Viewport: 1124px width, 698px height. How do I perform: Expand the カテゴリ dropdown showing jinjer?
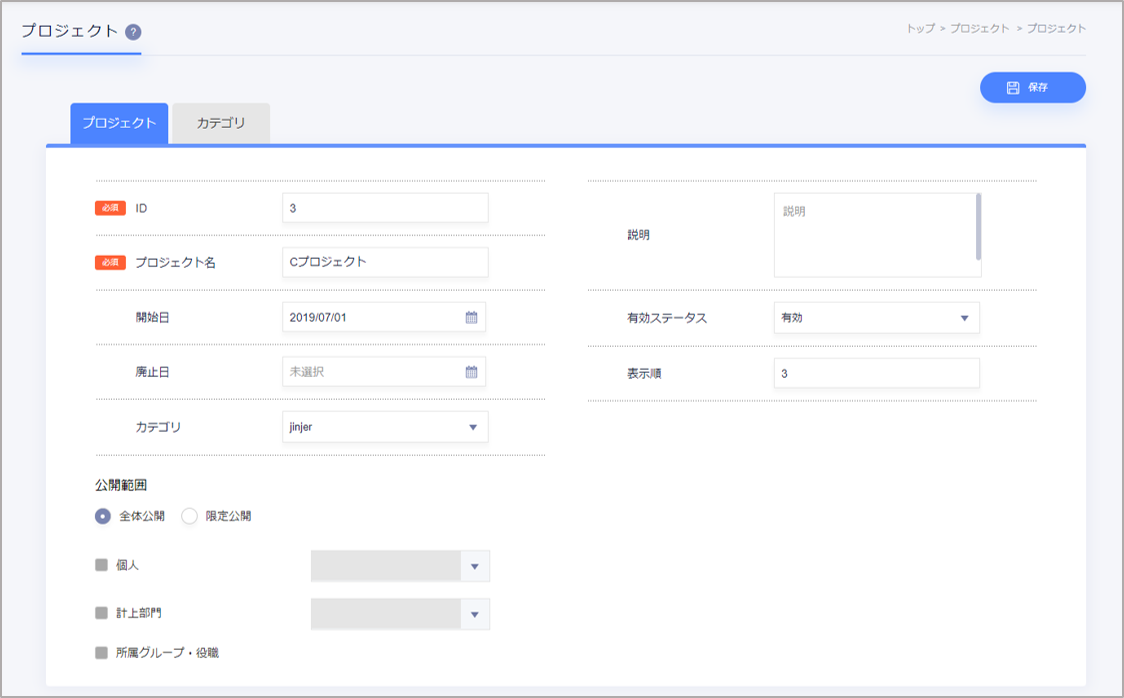pyautogui.click(x=385, y=427)
